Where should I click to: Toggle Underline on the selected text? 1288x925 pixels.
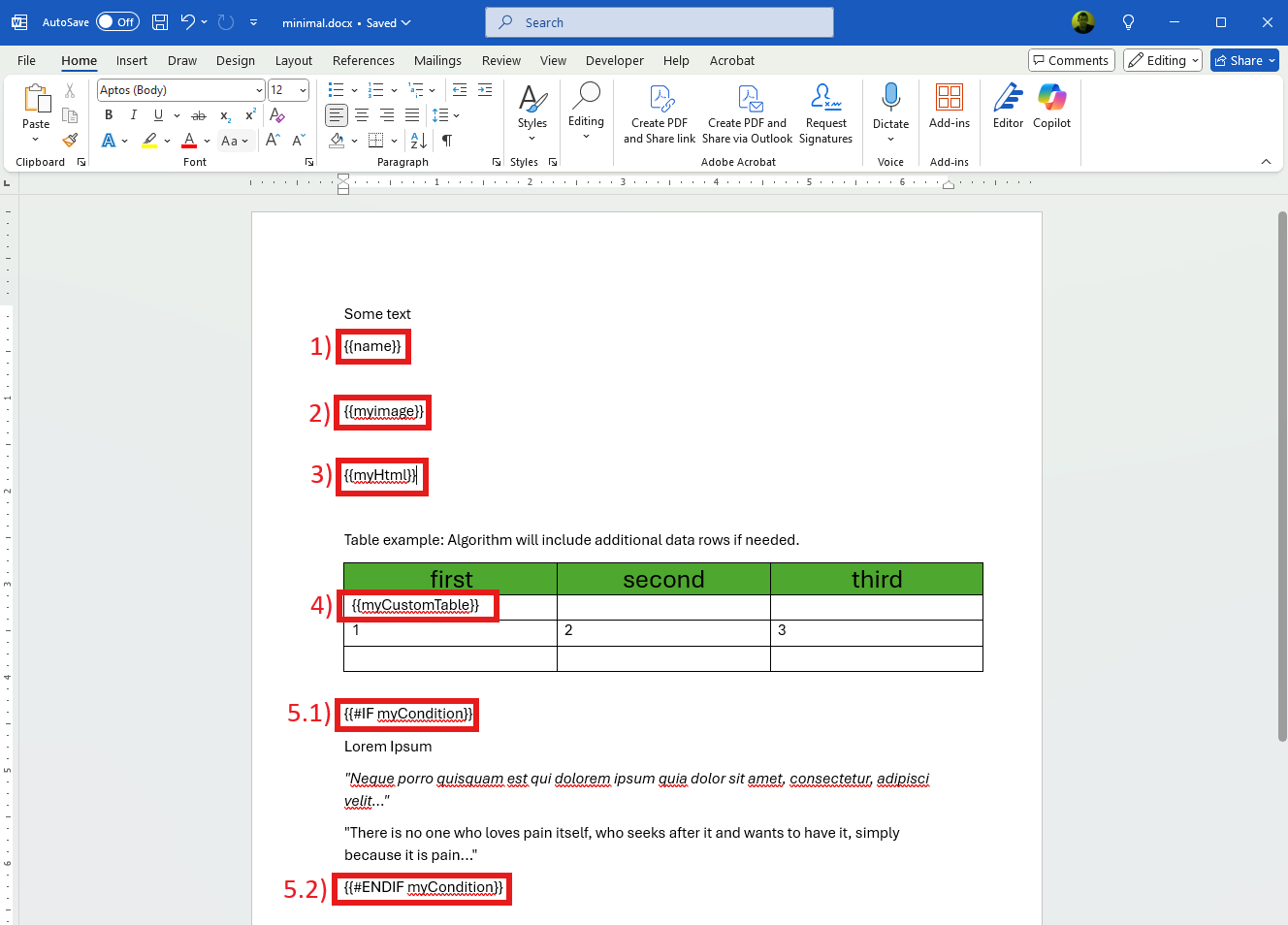(x=158, y=114)
